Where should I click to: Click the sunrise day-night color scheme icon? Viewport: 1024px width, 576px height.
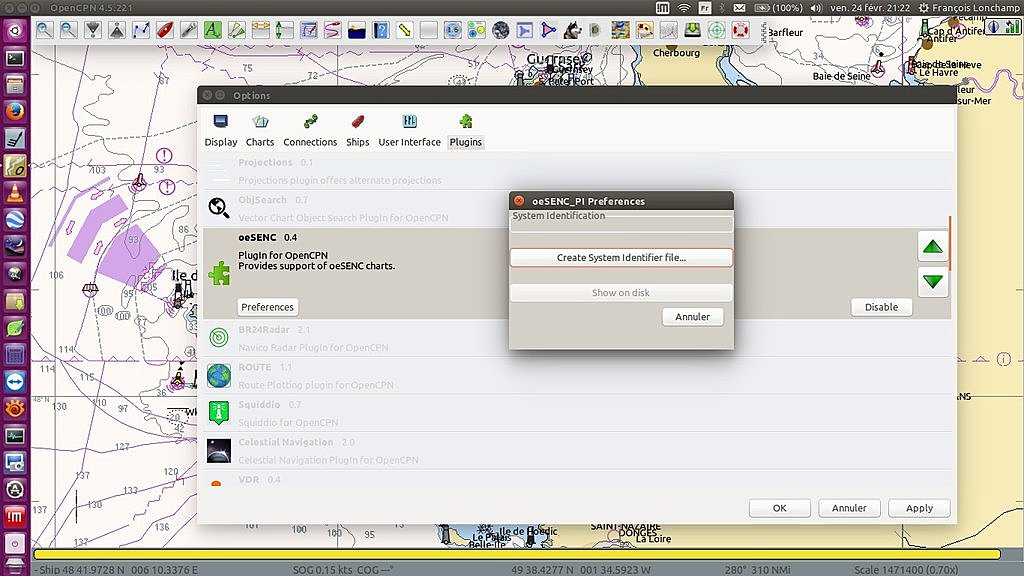pos(357,30)
